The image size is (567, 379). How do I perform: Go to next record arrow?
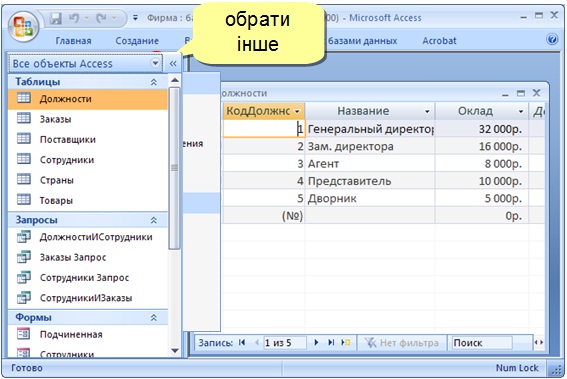[x=316, y=342]
